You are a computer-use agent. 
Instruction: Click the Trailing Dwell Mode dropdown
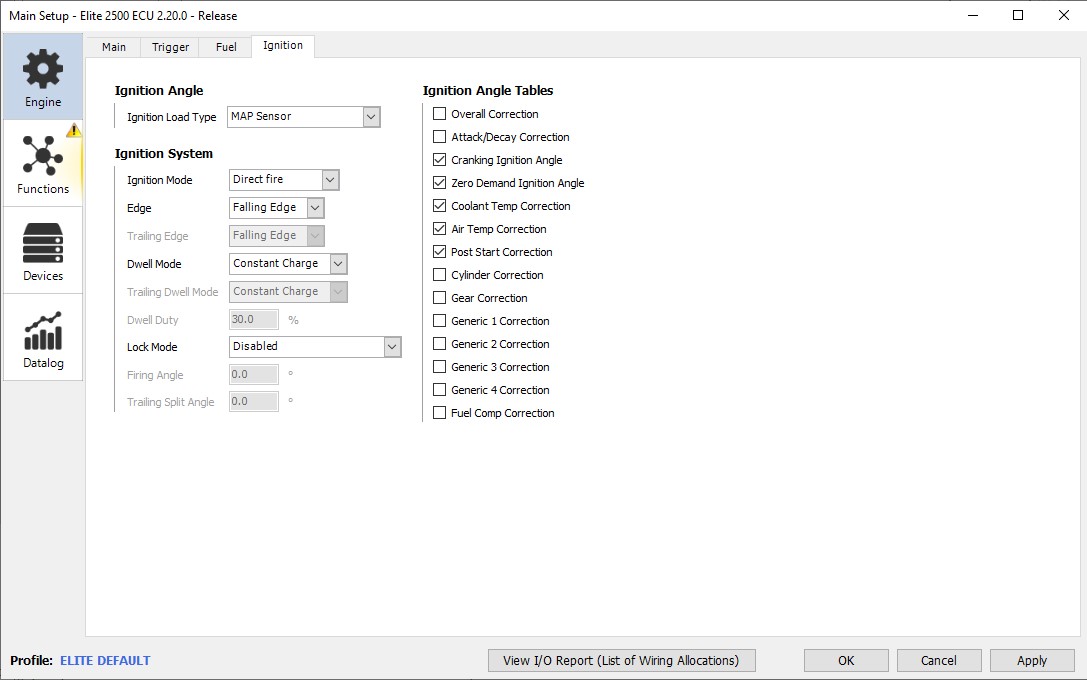coord(288,292)
